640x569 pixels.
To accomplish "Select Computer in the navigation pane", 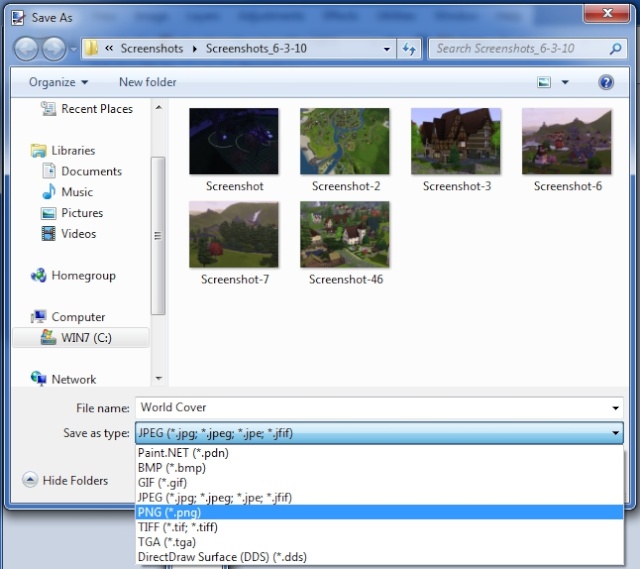I will 78,317.
